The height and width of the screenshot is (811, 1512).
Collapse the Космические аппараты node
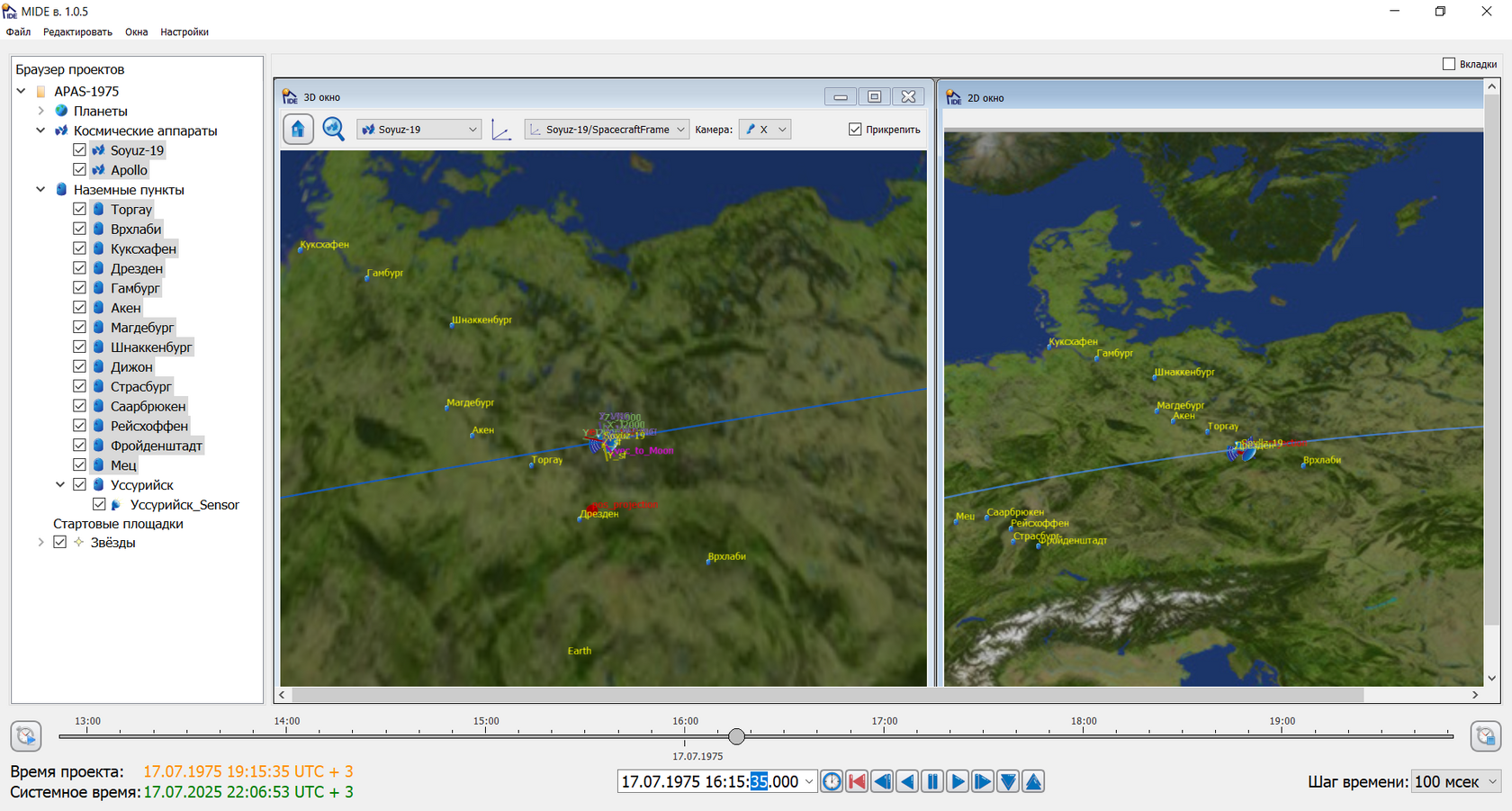coord(40,131)
